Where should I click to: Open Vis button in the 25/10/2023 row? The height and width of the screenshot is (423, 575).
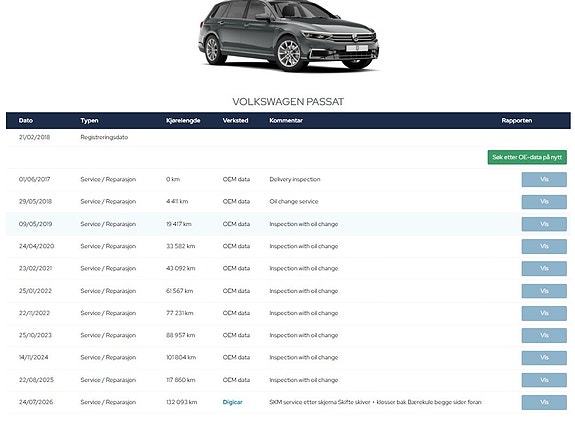pos(544,335)
